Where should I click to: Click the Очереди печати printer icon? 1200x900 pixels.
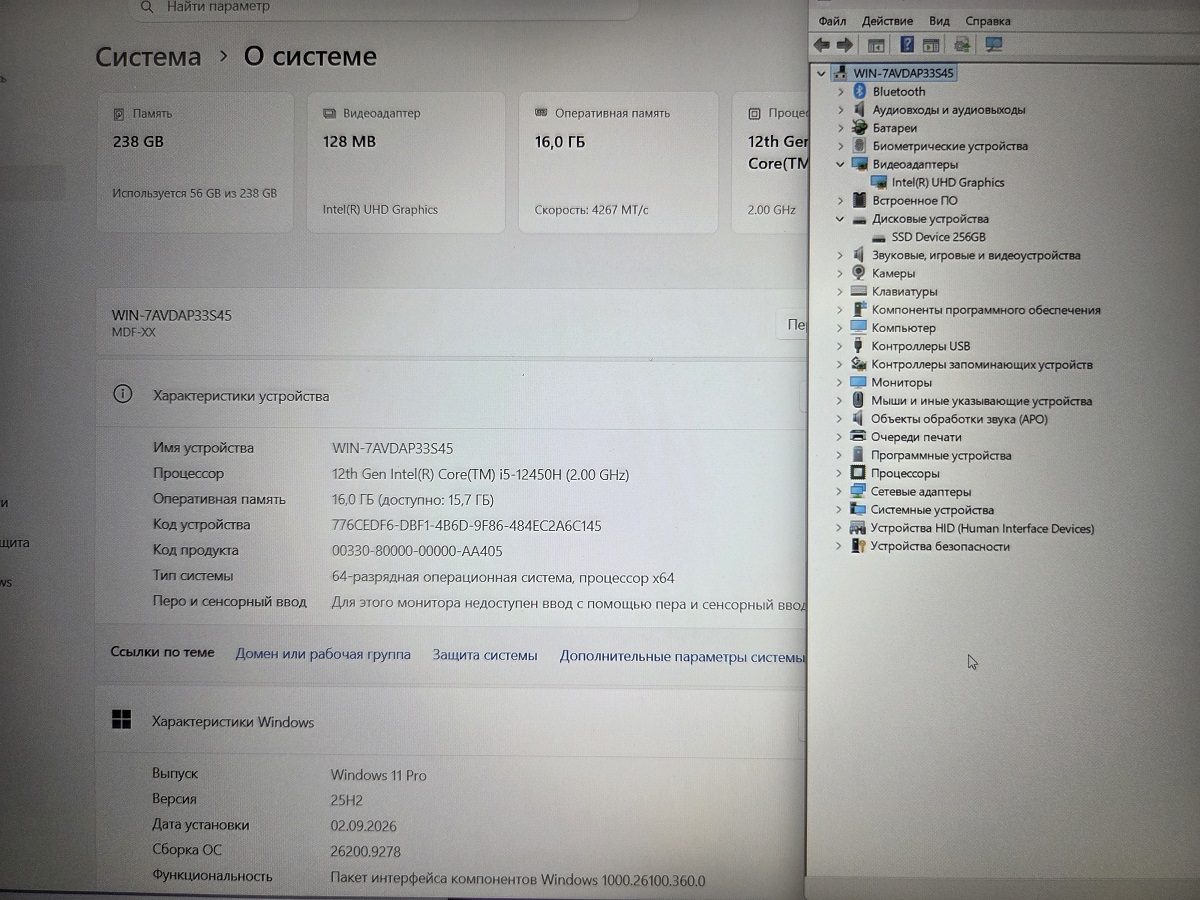click(858, 436)
